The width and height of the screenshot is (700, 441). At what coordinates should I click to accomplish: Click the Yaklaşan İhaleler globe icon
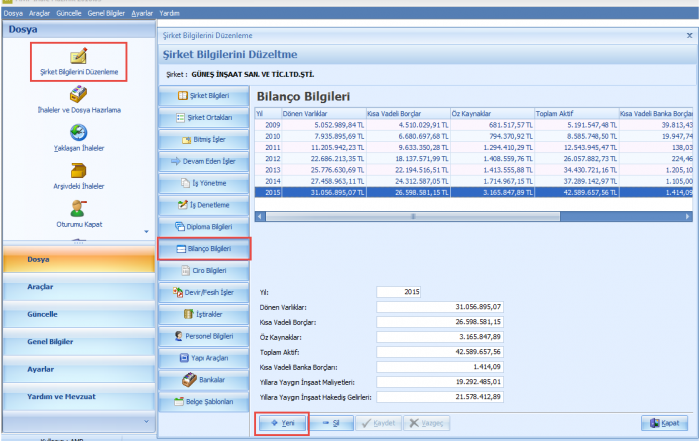point(78,133)
